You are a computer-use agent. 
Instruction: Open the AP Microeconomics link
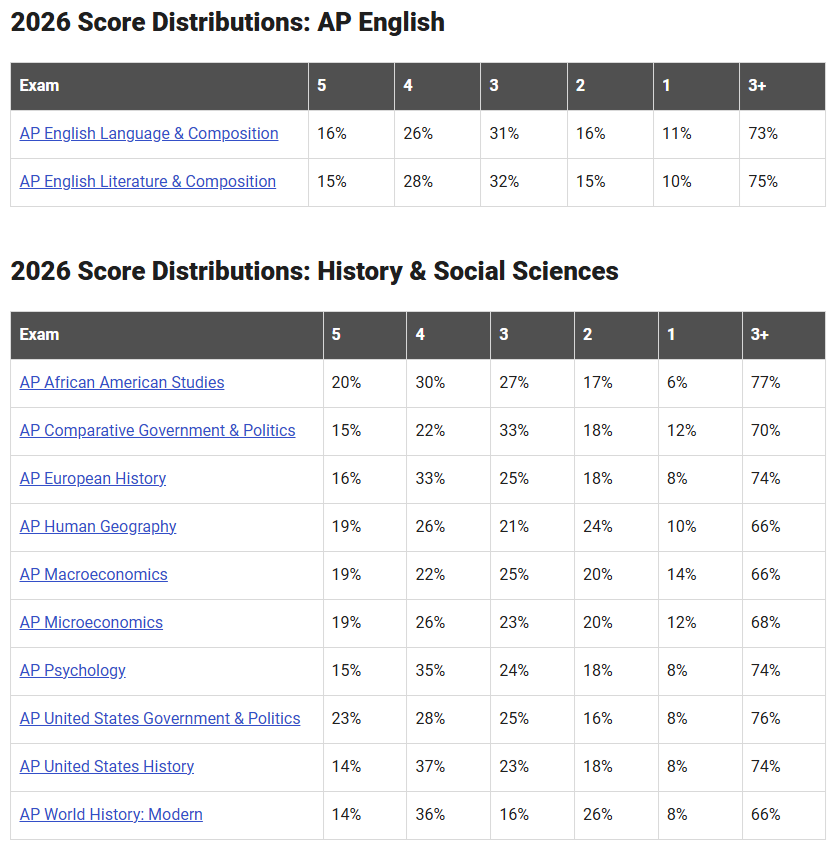(91, 623)
